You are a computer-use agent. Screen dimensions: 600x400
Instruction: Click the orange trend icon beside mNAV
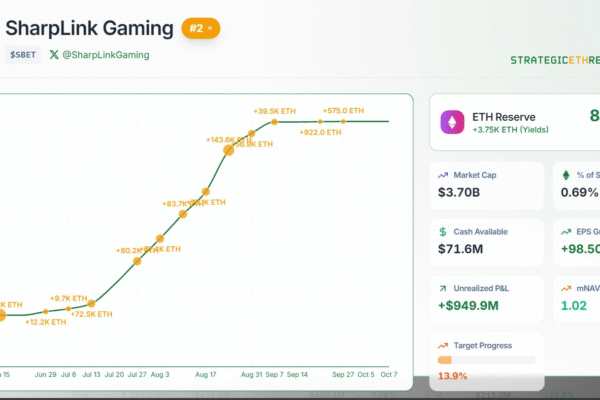(x=565, y=289)
